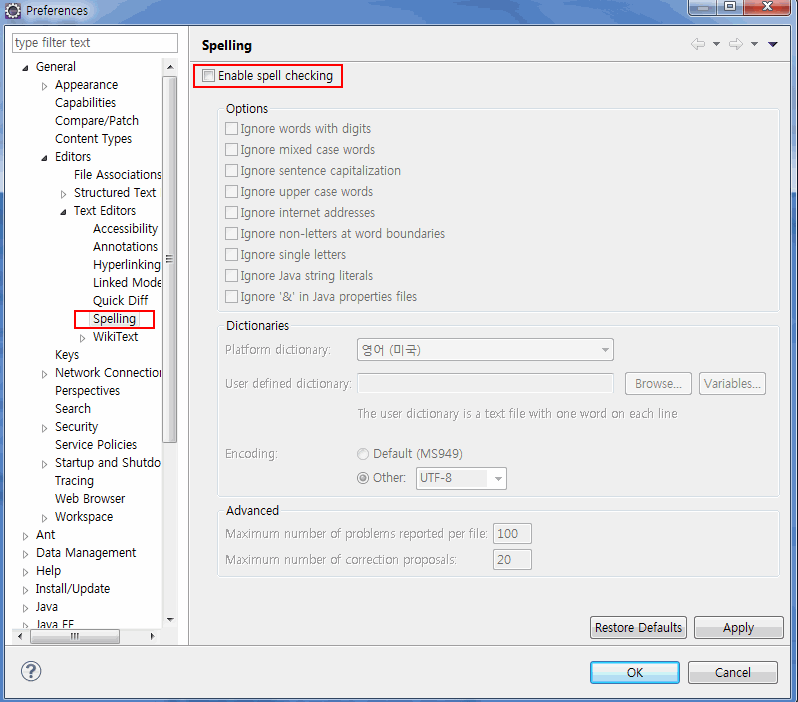Select Capabilities in the tree
798x702 pixels.
86,102
